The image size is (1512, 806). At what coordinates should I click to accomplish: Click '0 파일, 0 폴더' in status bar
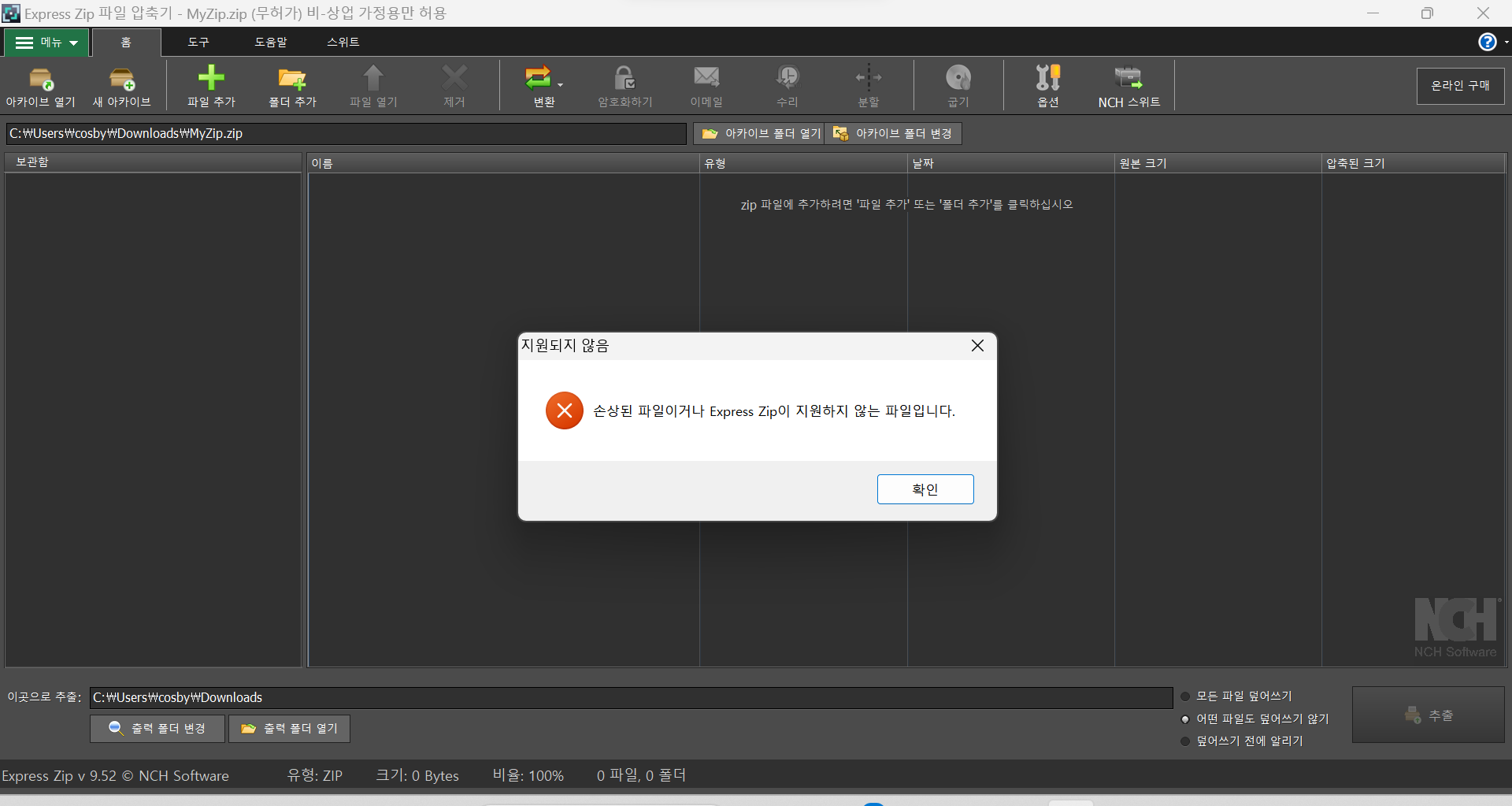click(641, 776)
